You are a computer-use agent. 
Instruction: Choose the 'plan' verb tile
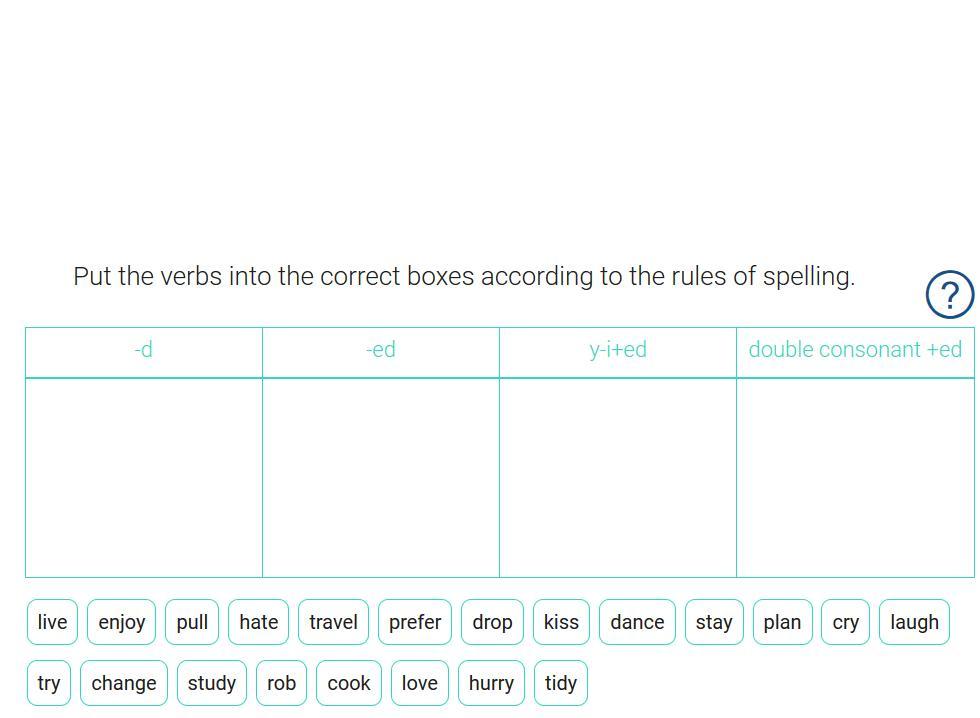[782, 622]
